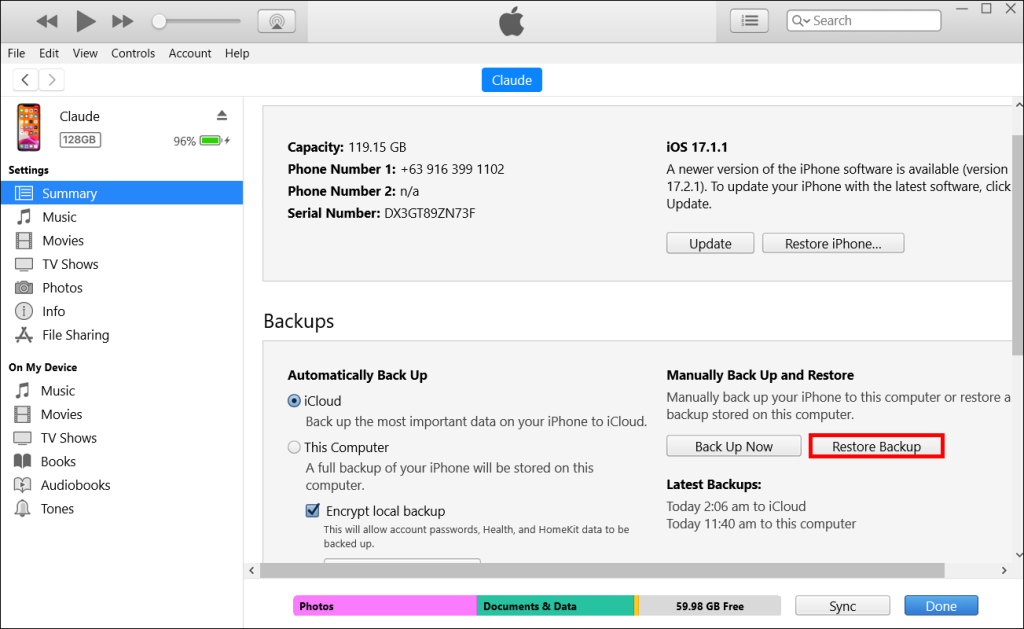
Task: Open the Account menu
Action: click(x=190, y=53)
